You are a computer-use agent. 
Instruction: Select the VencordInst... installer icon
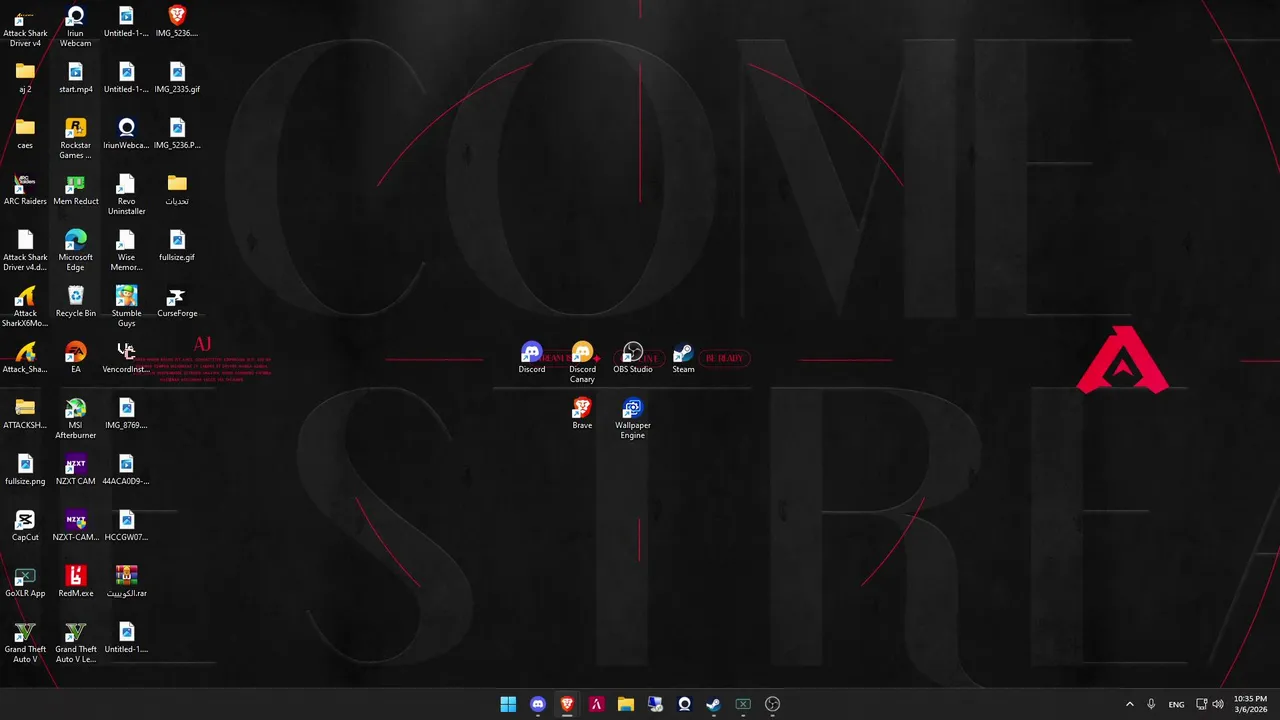[x=126, y=358]
